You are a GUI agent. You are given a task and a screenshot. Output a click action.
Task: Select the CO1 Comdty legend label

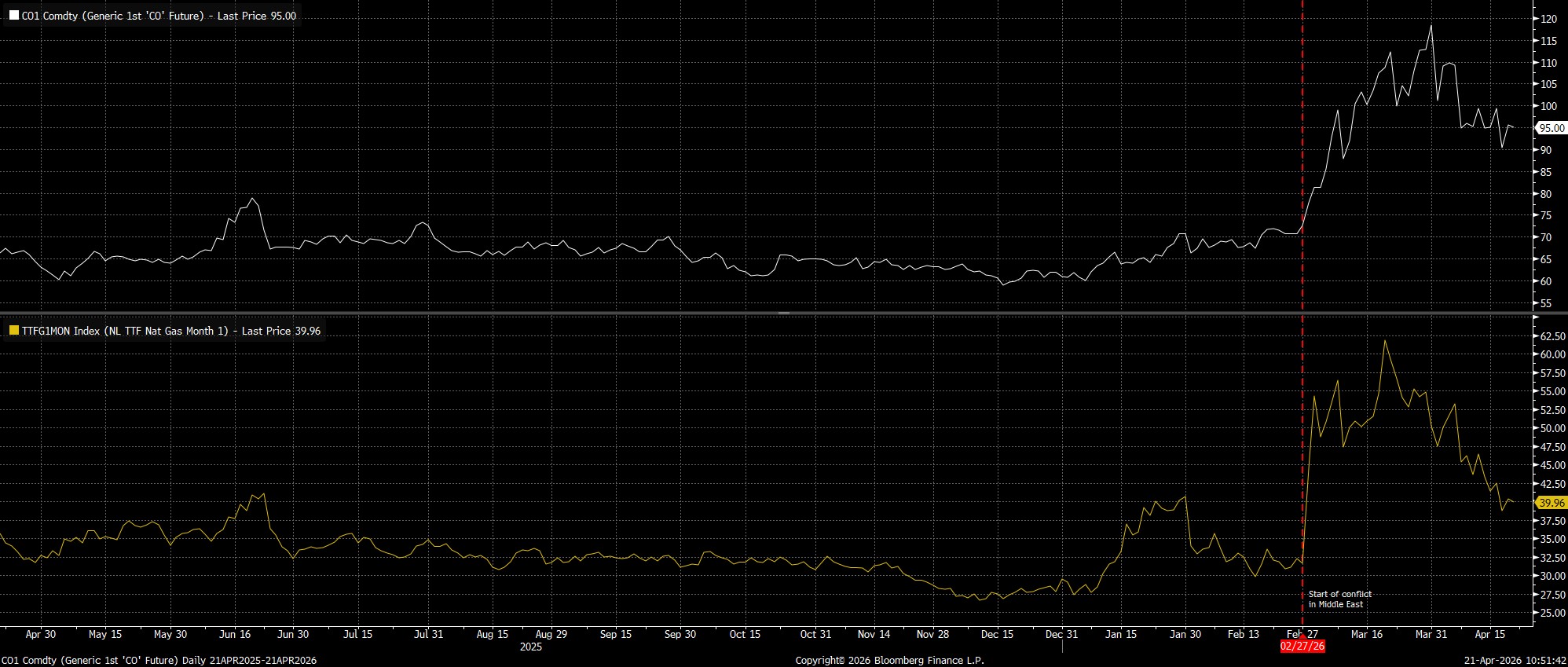pos(159,16)
